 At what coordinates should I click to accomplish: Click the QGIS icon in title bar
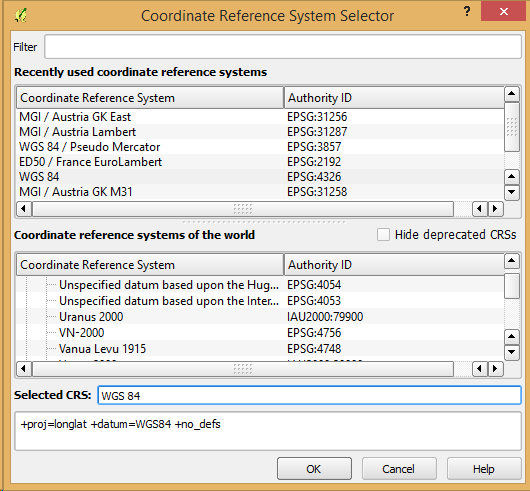pyautogui.click(x=21, y=16)
